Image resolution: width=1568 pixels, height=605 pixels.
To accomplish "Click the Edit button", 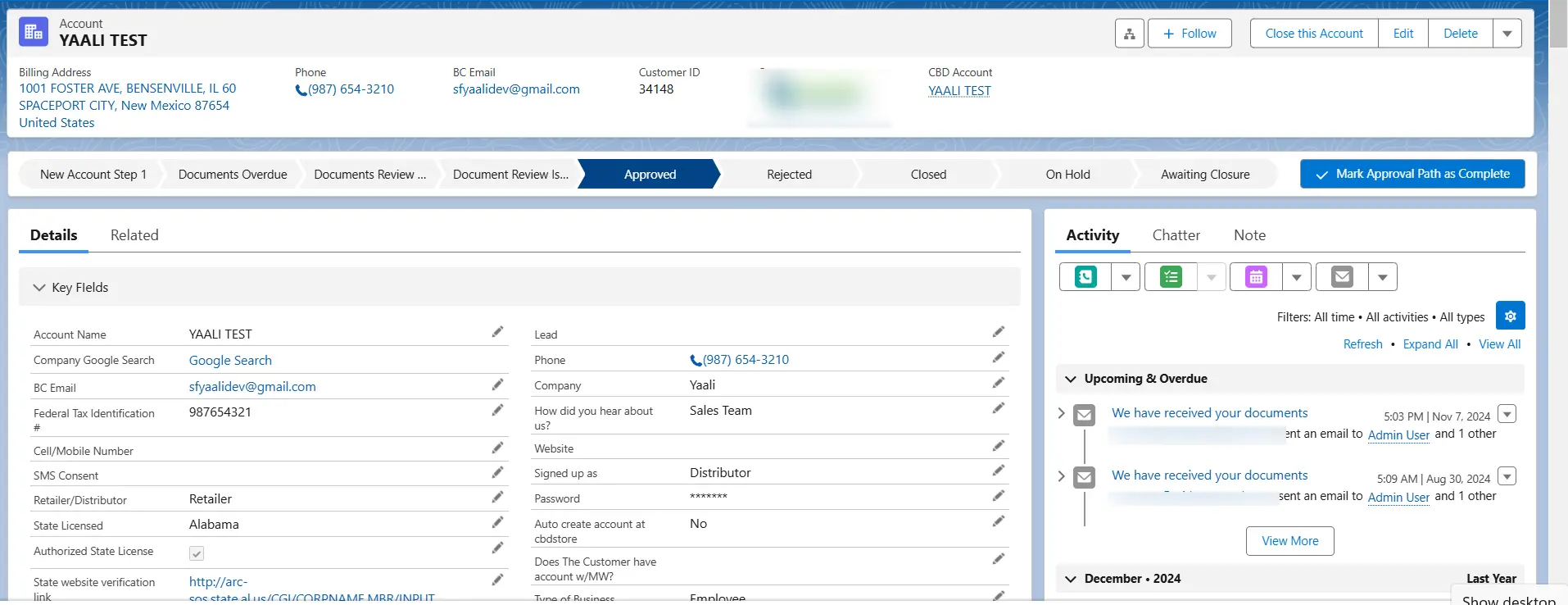I will point(1403,34).
